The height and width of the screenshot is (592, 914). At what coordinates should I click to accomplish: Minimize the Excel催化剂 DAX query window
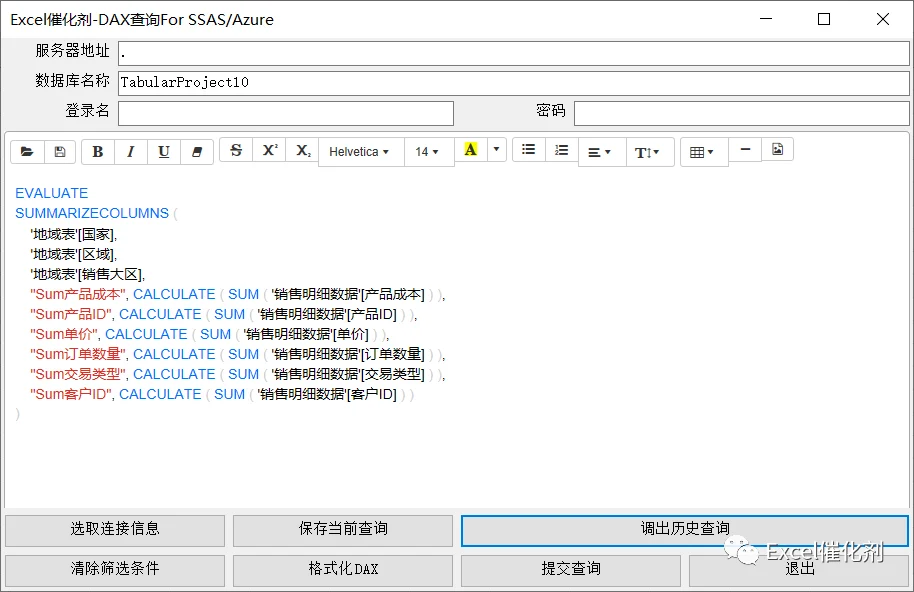[766, 19]
